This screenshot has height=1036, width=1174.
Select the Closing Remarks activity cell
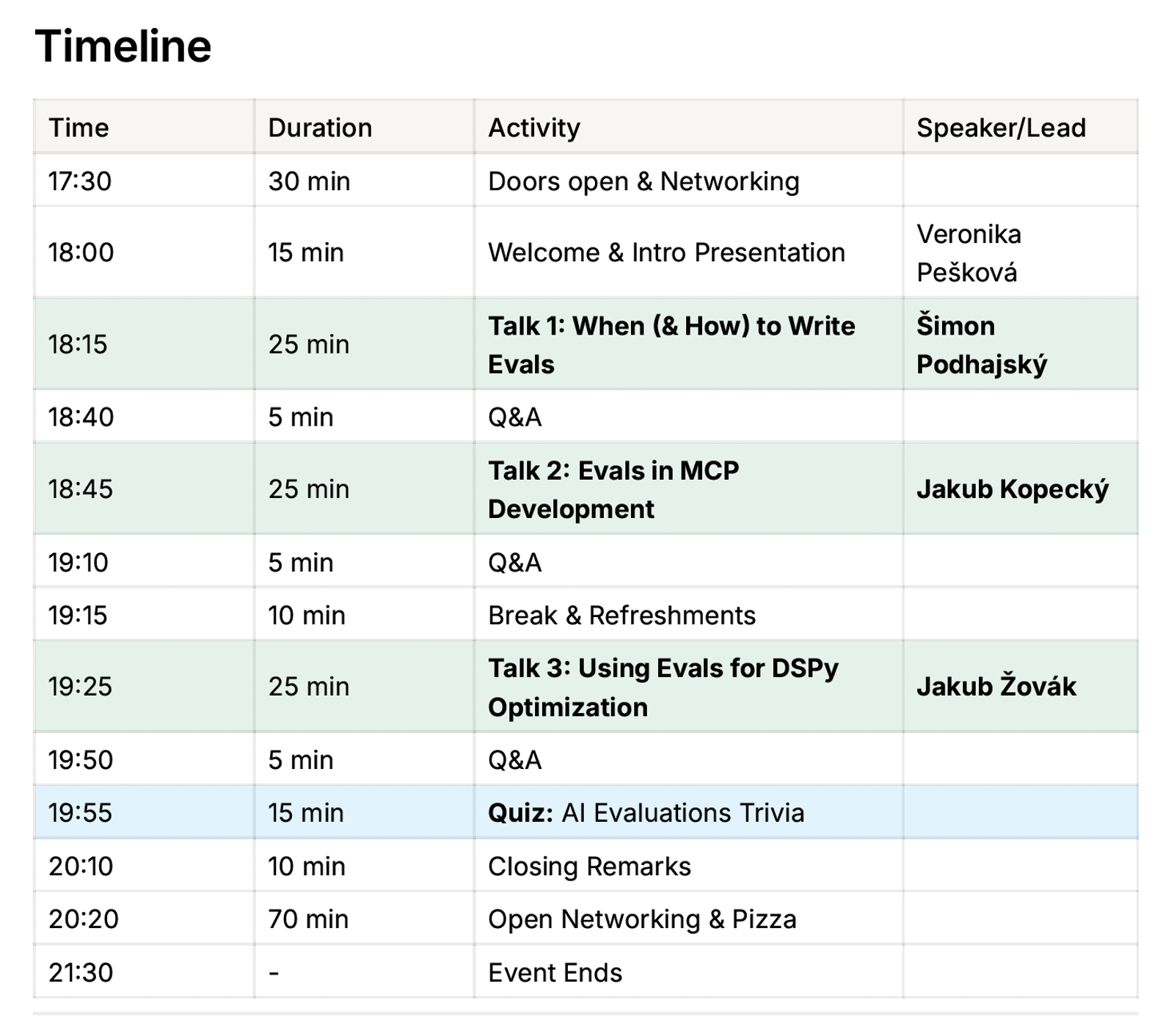589,867
